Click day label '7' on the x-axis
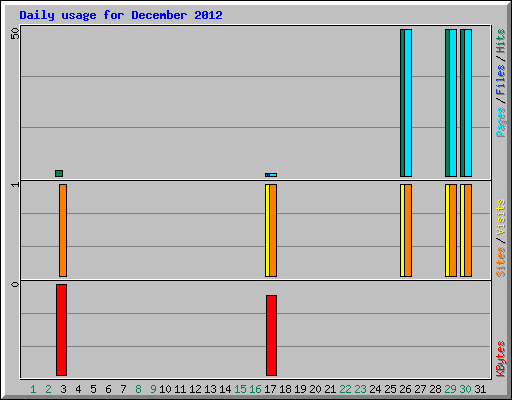Image resolution: width=512 pixels, height=400 pixels. [x=123, y=389]
